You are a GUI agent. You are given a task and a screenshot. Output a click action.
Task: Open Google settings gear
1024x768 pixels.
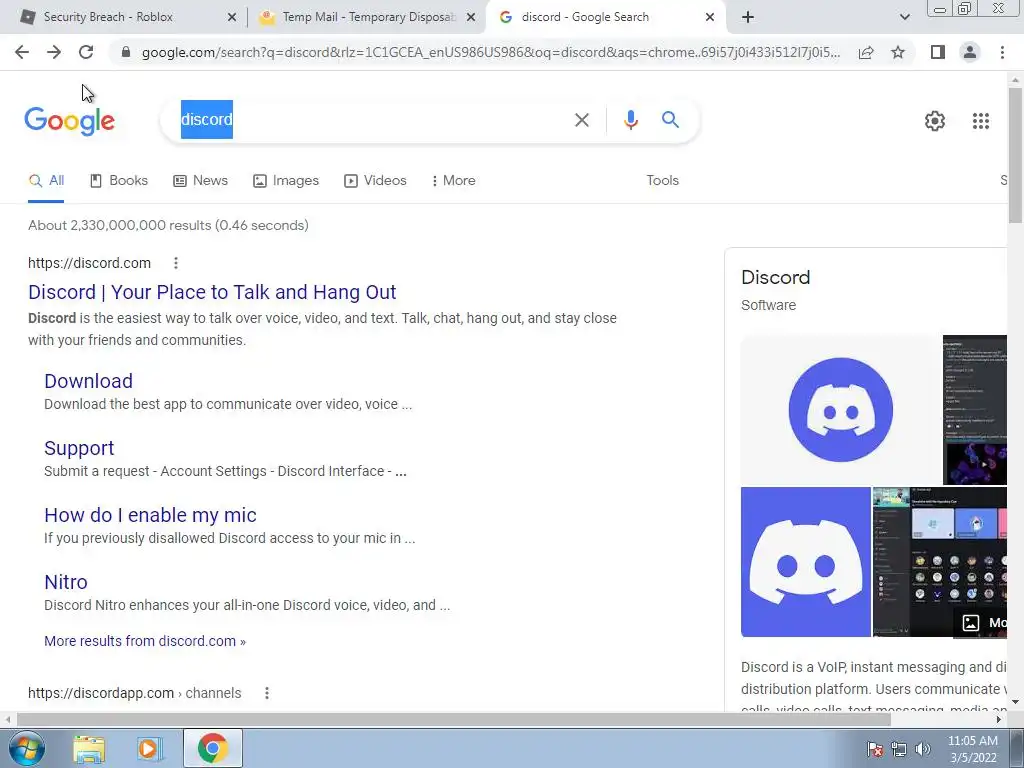(x=935, y=121)
